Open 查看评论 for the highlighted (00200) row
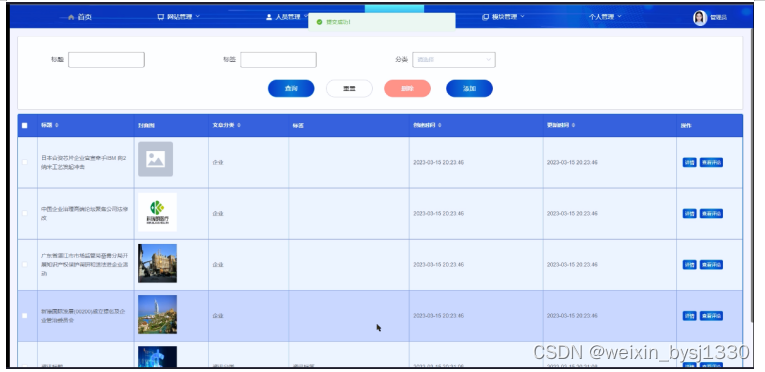The width and height of the screenshot is (765, 372). (711, 316)
